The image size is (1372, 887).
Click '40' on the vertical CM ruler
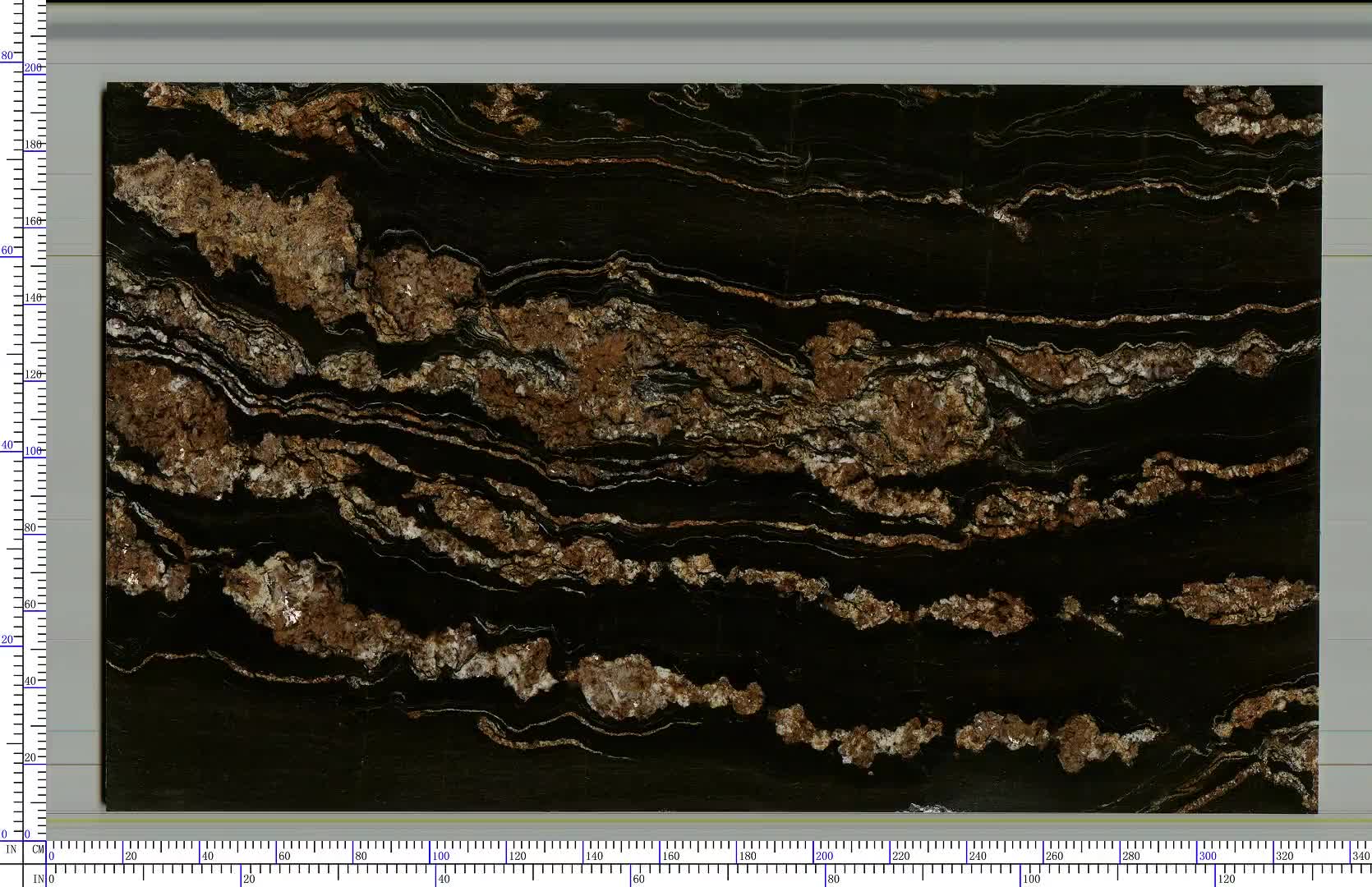[x=30, y=681]
